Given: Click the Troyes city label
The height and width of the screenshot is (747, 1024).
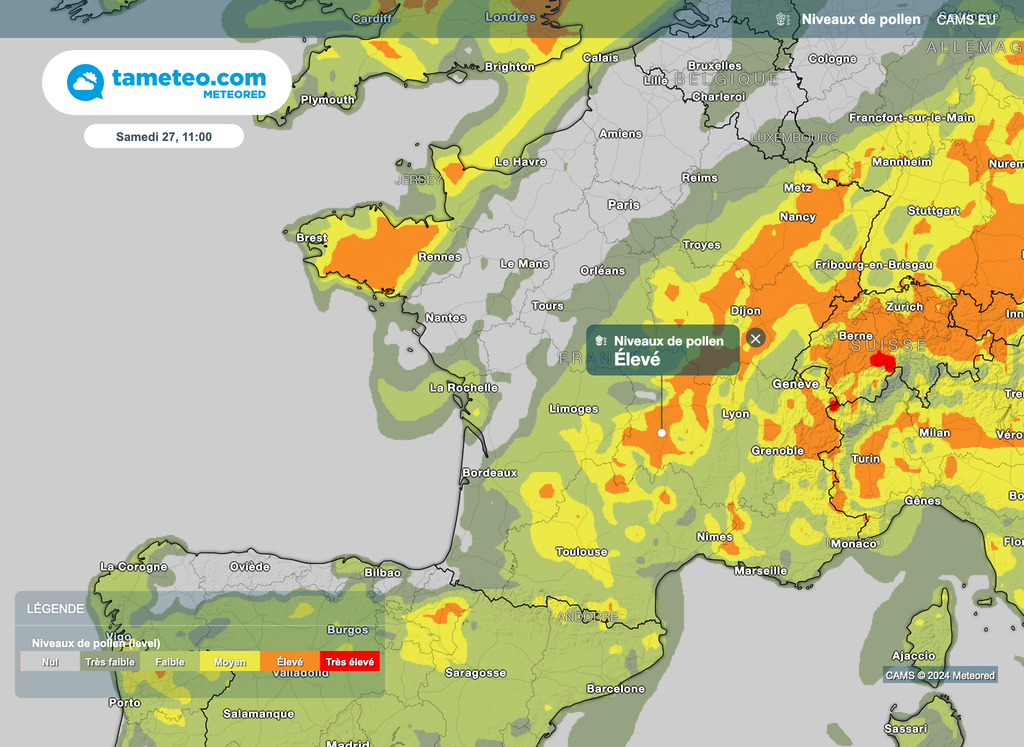Looking at the screenshot, I should pos(701,245).
